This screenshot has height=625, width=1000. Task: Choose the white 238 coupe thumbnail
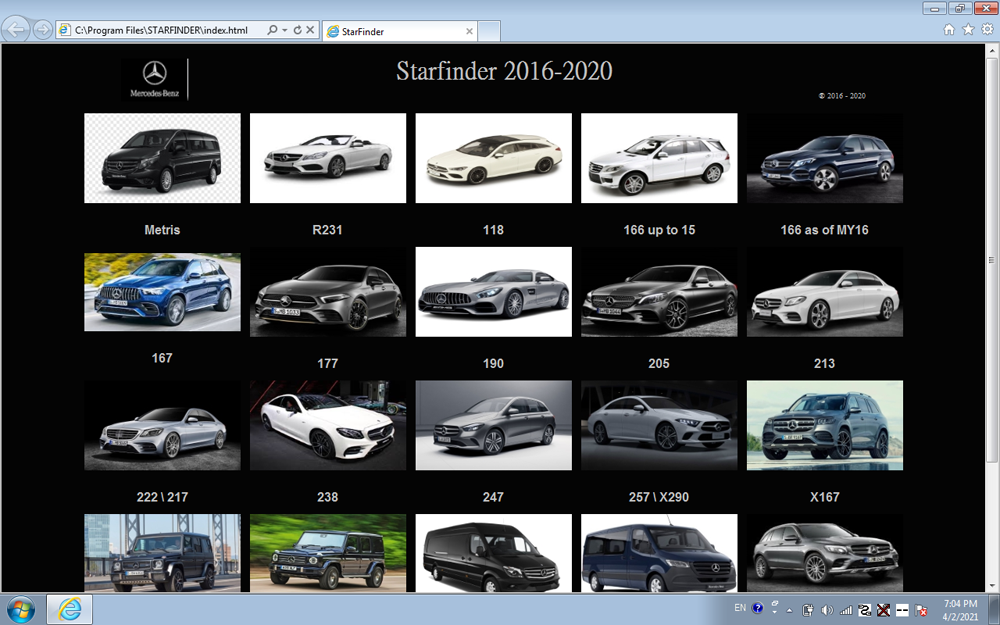328,425
